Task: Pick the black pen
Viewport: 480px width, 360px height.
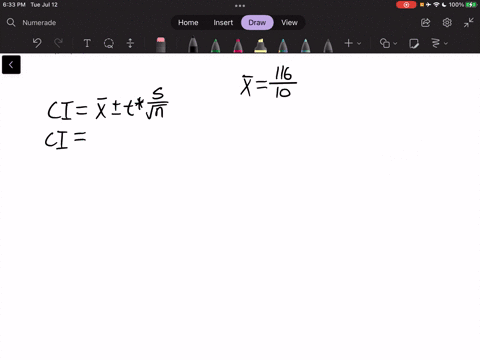Action: 193,45
